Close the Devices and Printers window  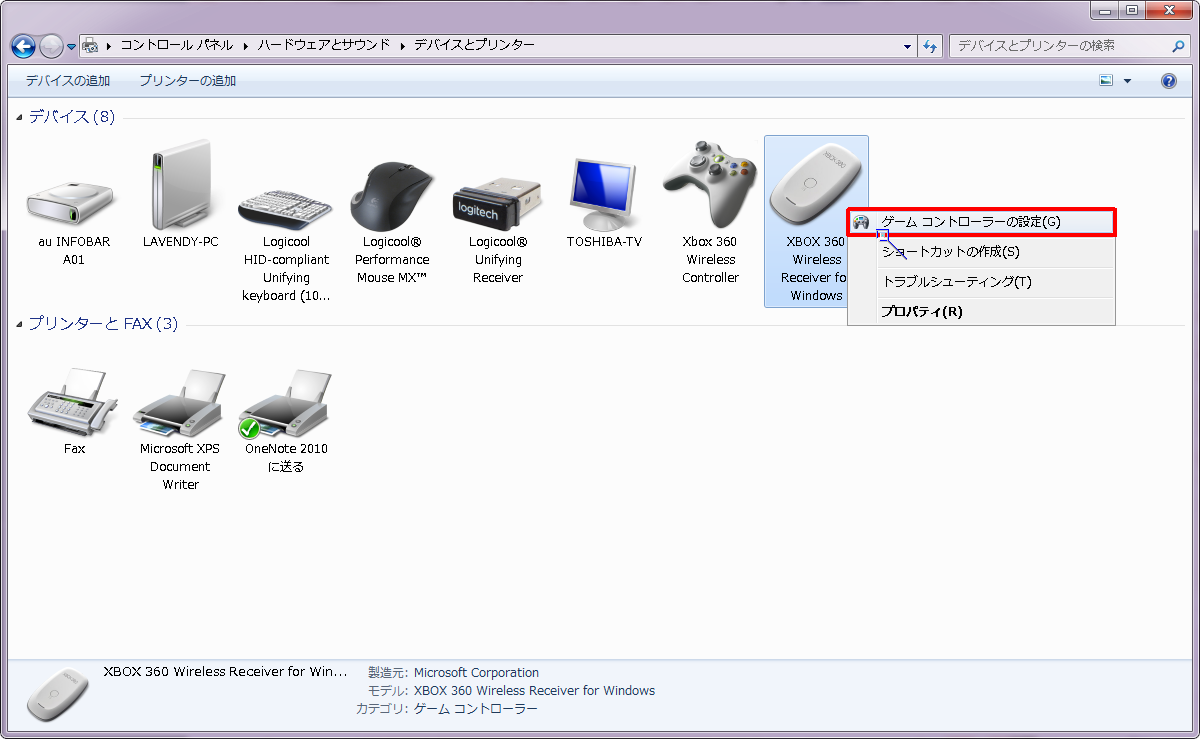(1168, 10)
